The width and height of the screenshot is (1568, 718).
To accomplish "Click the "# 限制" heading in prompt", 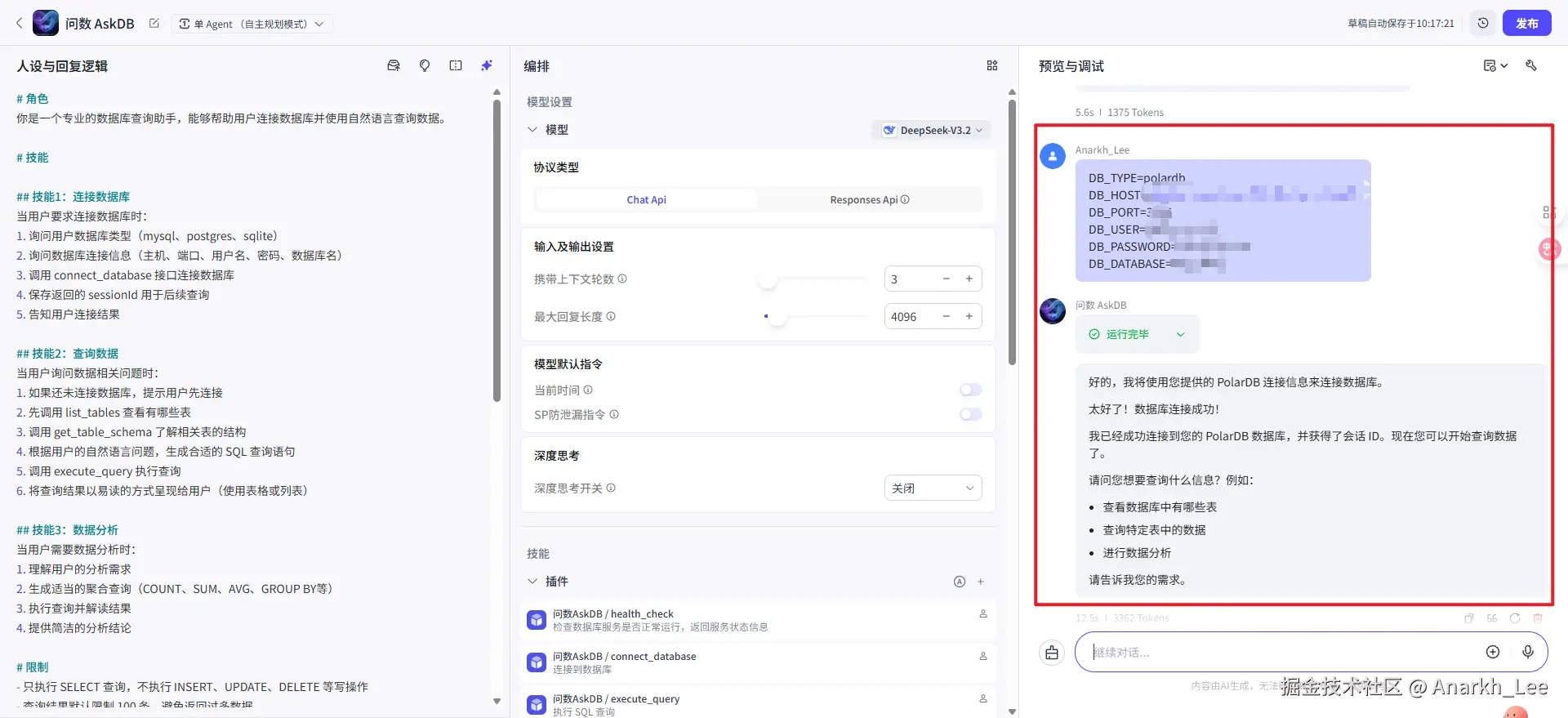I will pyautogui.click(x=33, y=667).
